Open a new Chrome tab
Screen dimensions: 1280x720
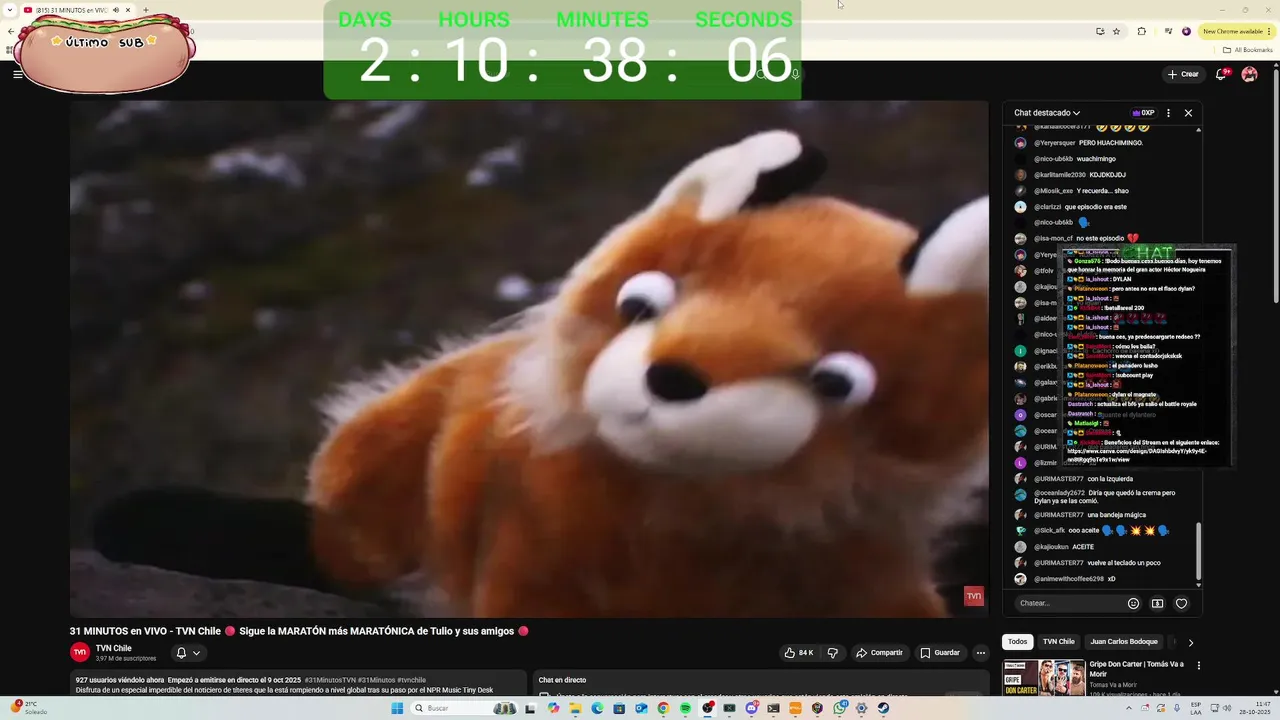pyautogui.click(x=146, y=10)
